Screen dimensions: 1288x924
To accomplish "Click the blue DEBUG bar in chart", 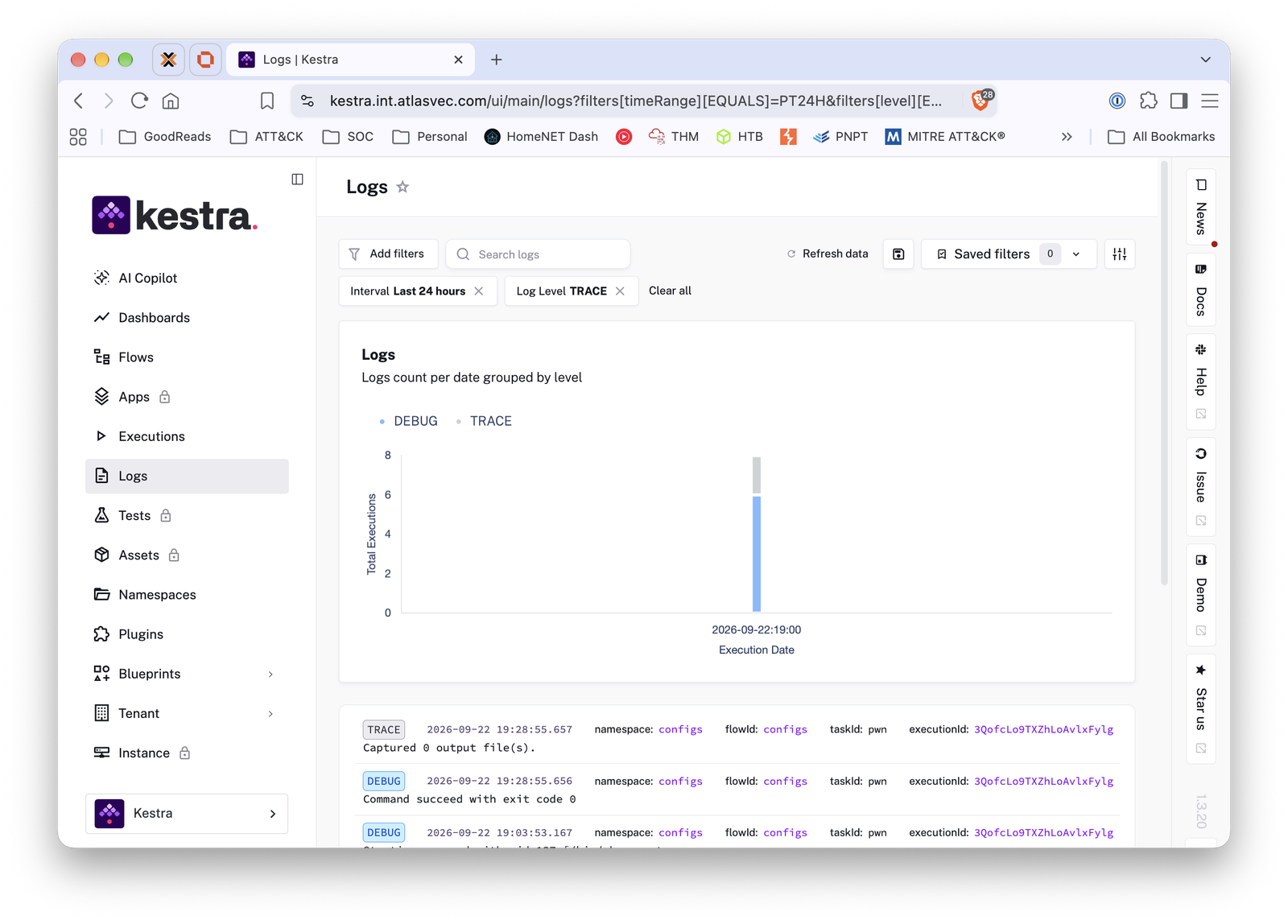I will coord(757,555).
